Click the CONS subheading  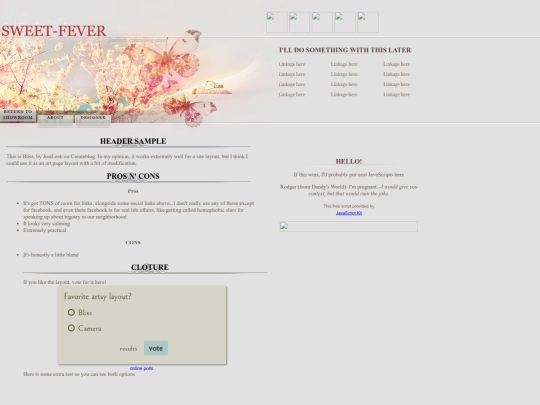[x=133, y=242]
